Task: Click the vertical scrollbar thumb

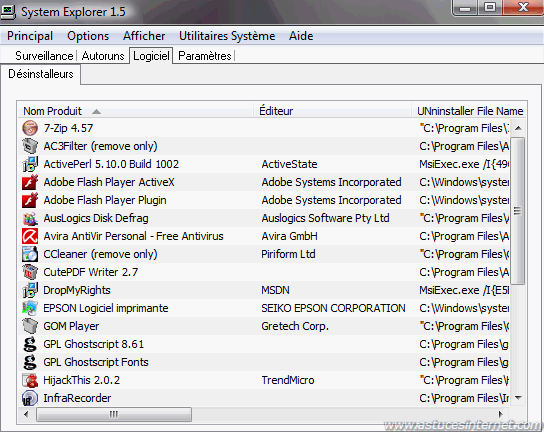Action: point(518,211)
